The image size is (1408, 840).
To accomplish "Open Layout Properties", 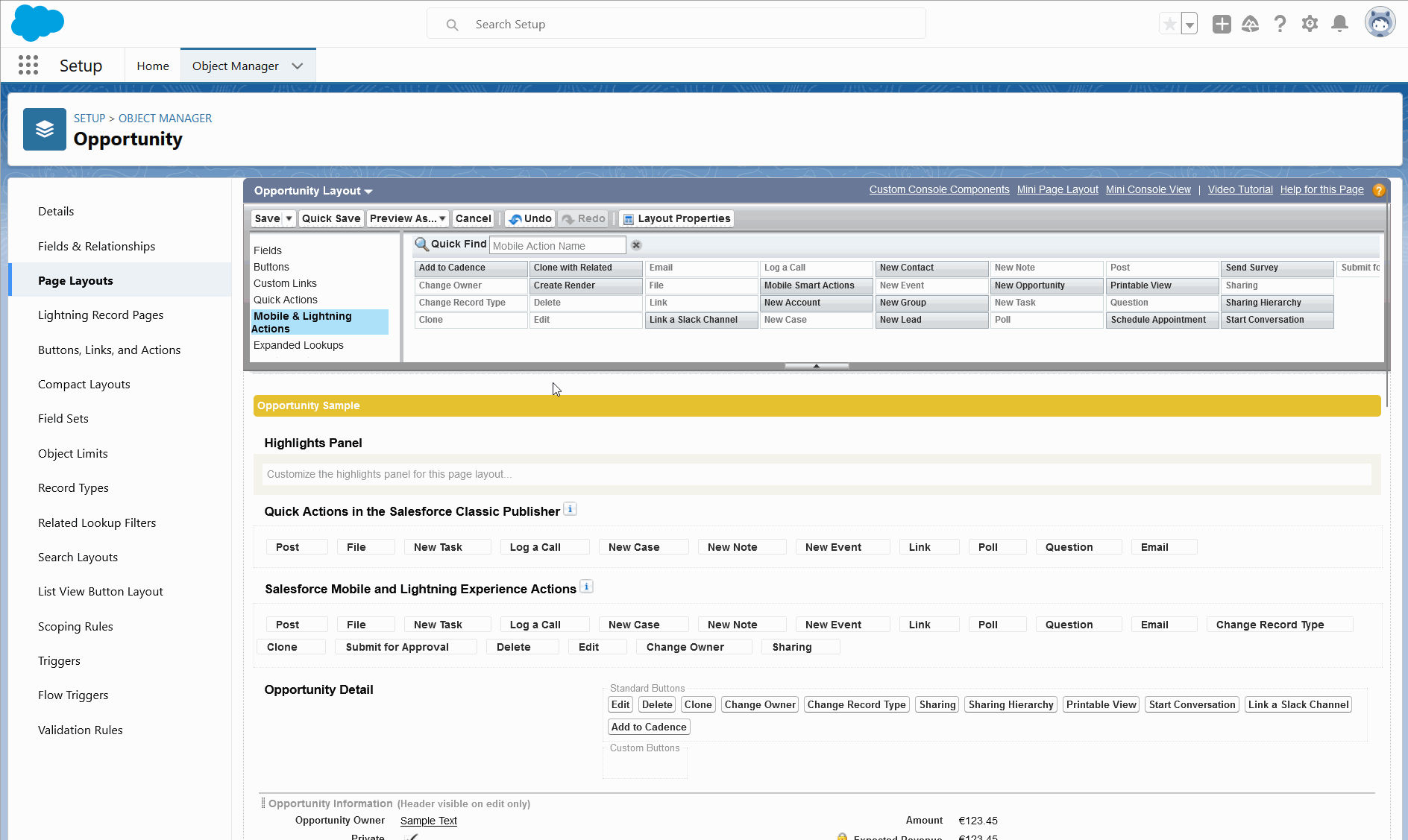I will pyautogui.click(x=676, y=218).
